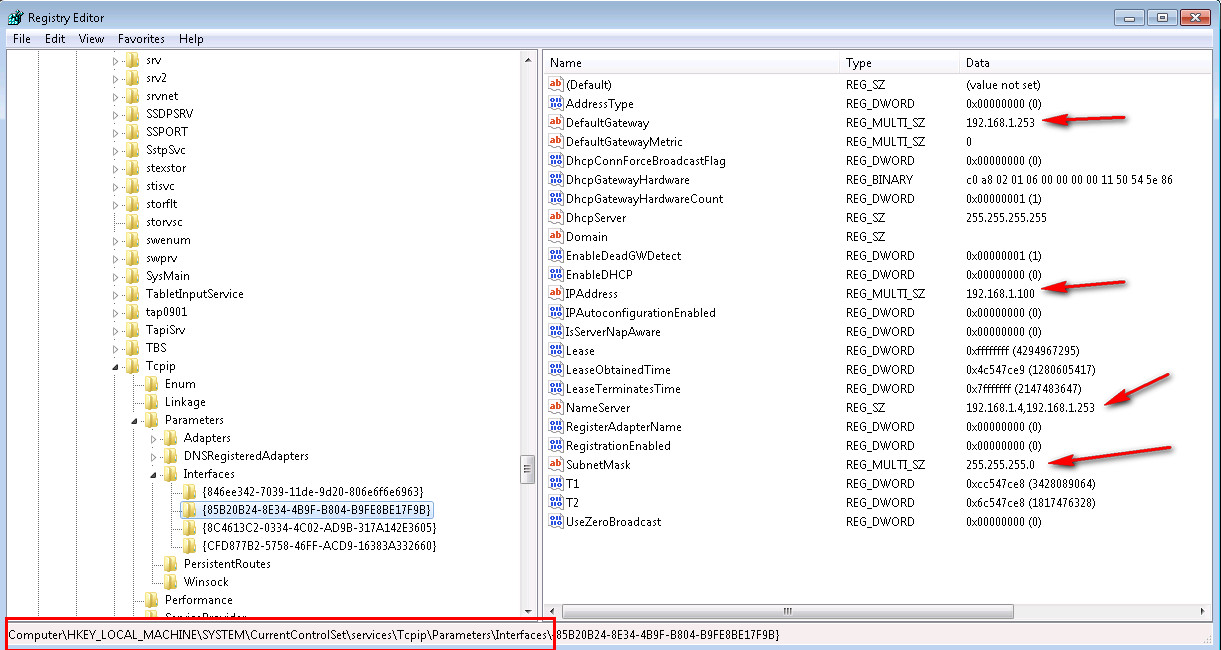Click the DhcpGatewayHardware binary icon
1221x650 pixels.
(x=556, y=180)
